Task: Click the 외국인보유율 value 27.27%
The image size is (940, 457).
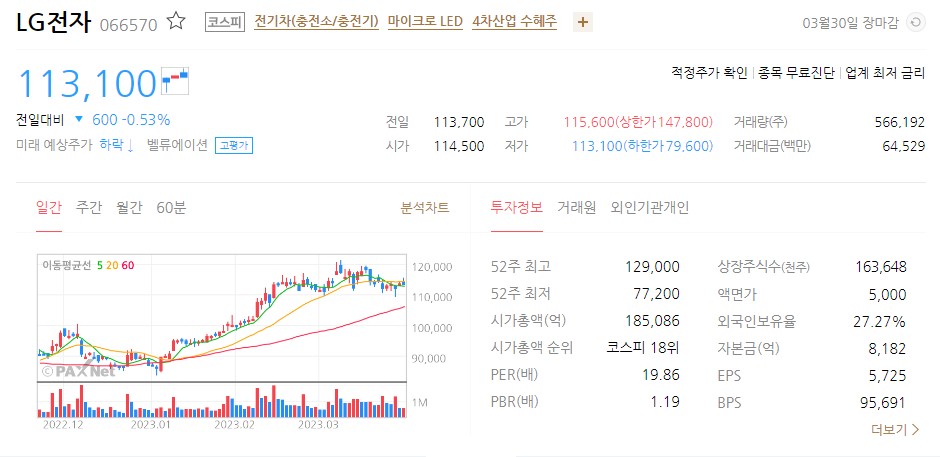Action: pos(879,321)
